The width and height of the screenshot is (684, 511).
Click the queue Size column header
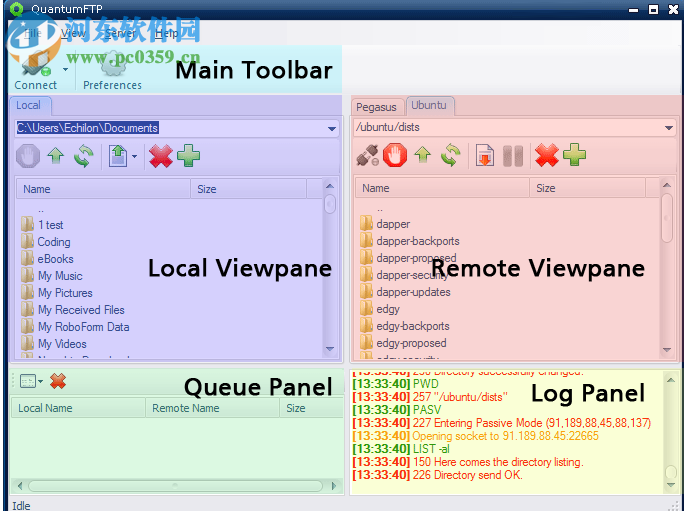pos(311,408)
